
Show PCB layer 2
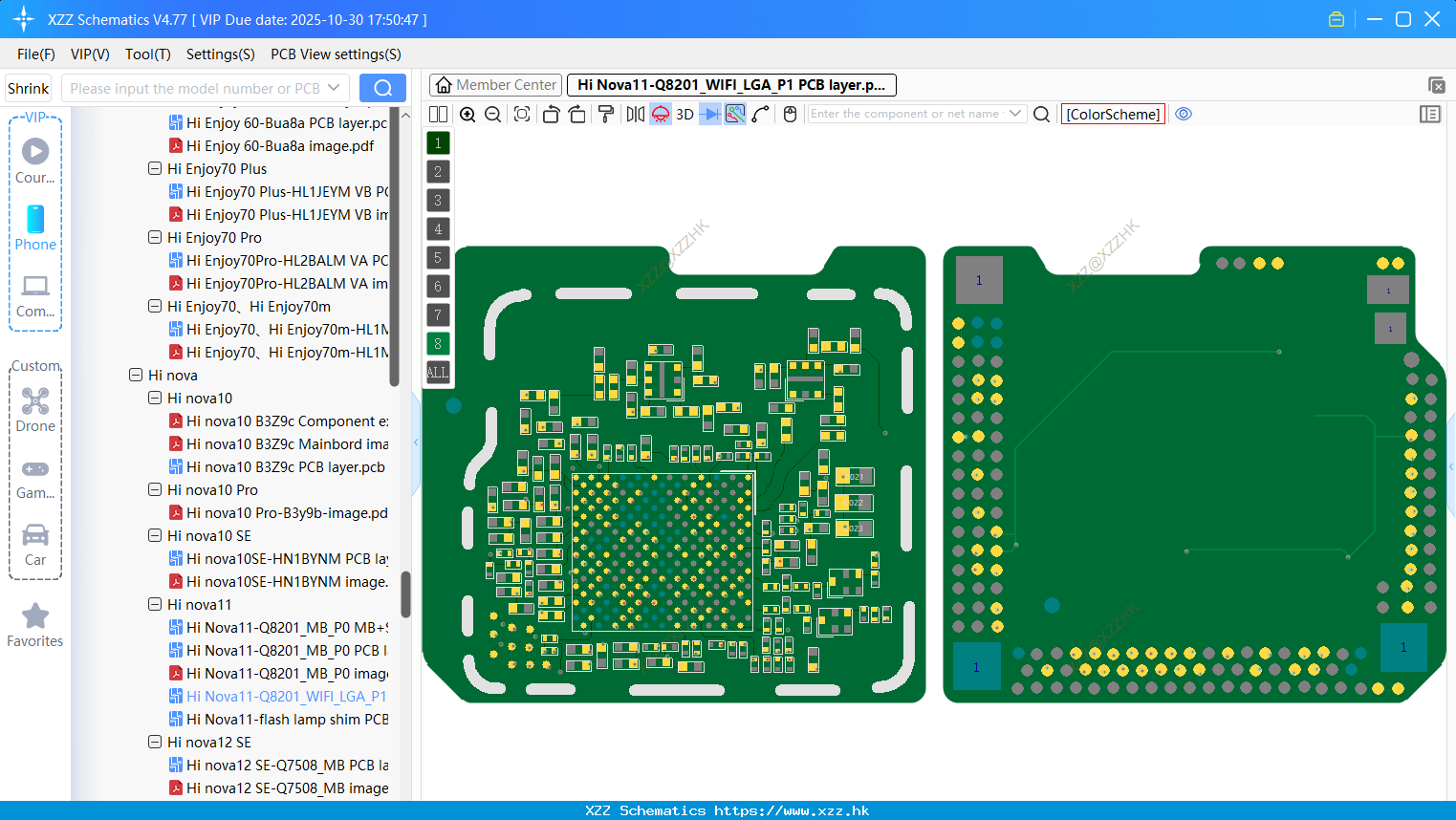pyautogui.click(x=438, y=171)
